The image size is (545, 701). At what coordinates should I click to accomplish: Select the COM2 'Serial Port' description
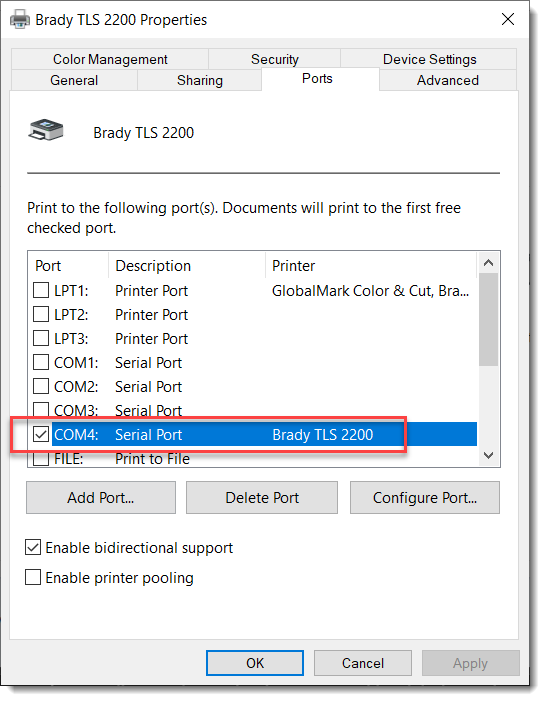coord(148,387)
